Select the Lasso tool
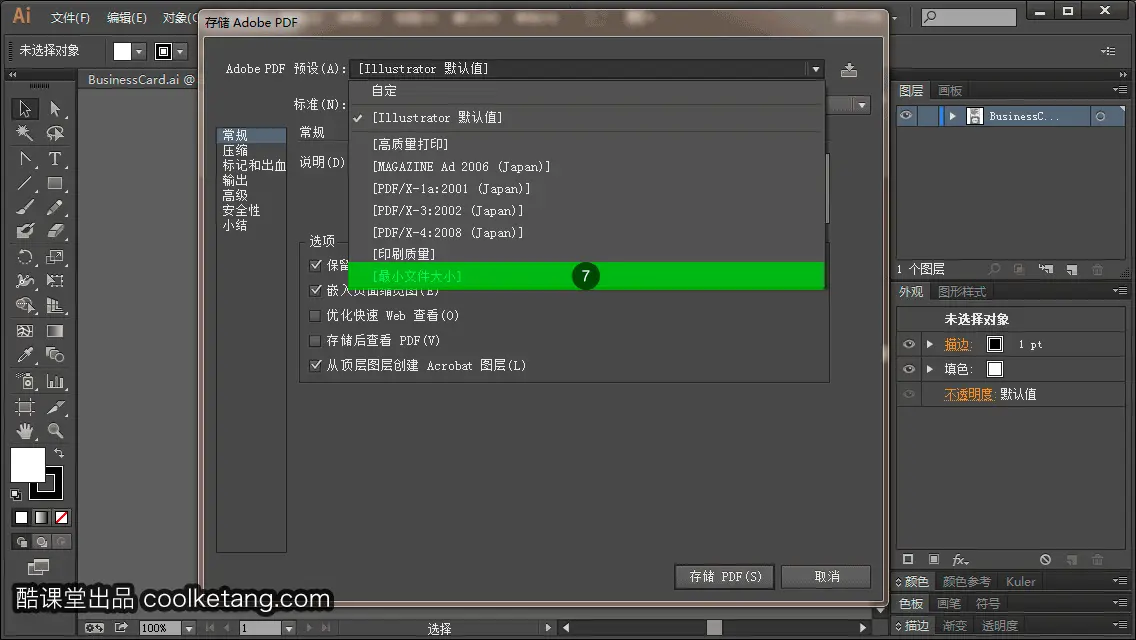Viewport: 1136px width, 640px height. [x=55, y=133]
